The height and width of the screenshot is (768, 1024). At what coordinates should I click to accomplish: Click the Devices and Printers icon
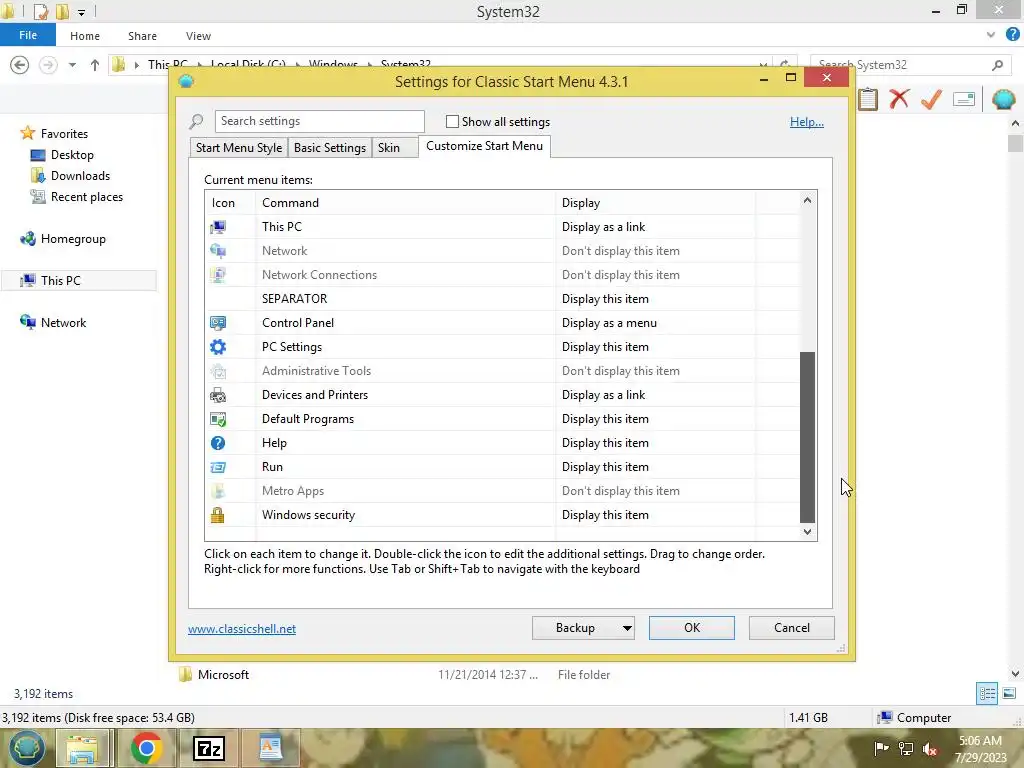pyautogui.click(x=217, y=395)
